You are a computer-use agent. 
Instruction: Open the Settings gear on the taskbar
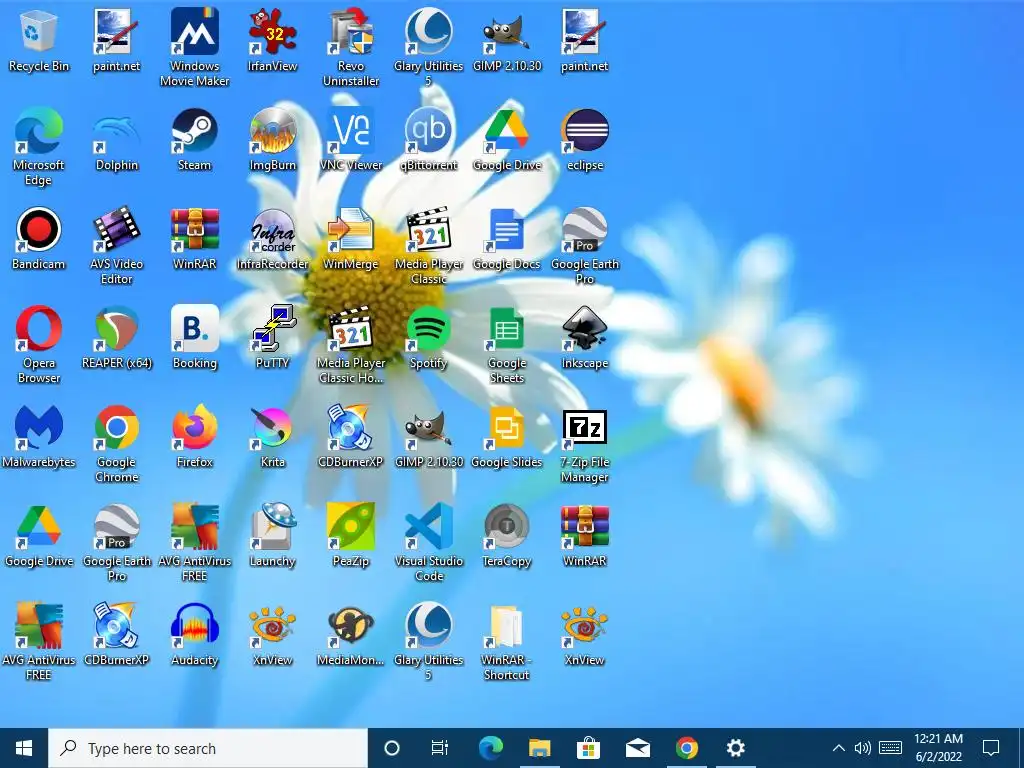(x=735, y=748)
